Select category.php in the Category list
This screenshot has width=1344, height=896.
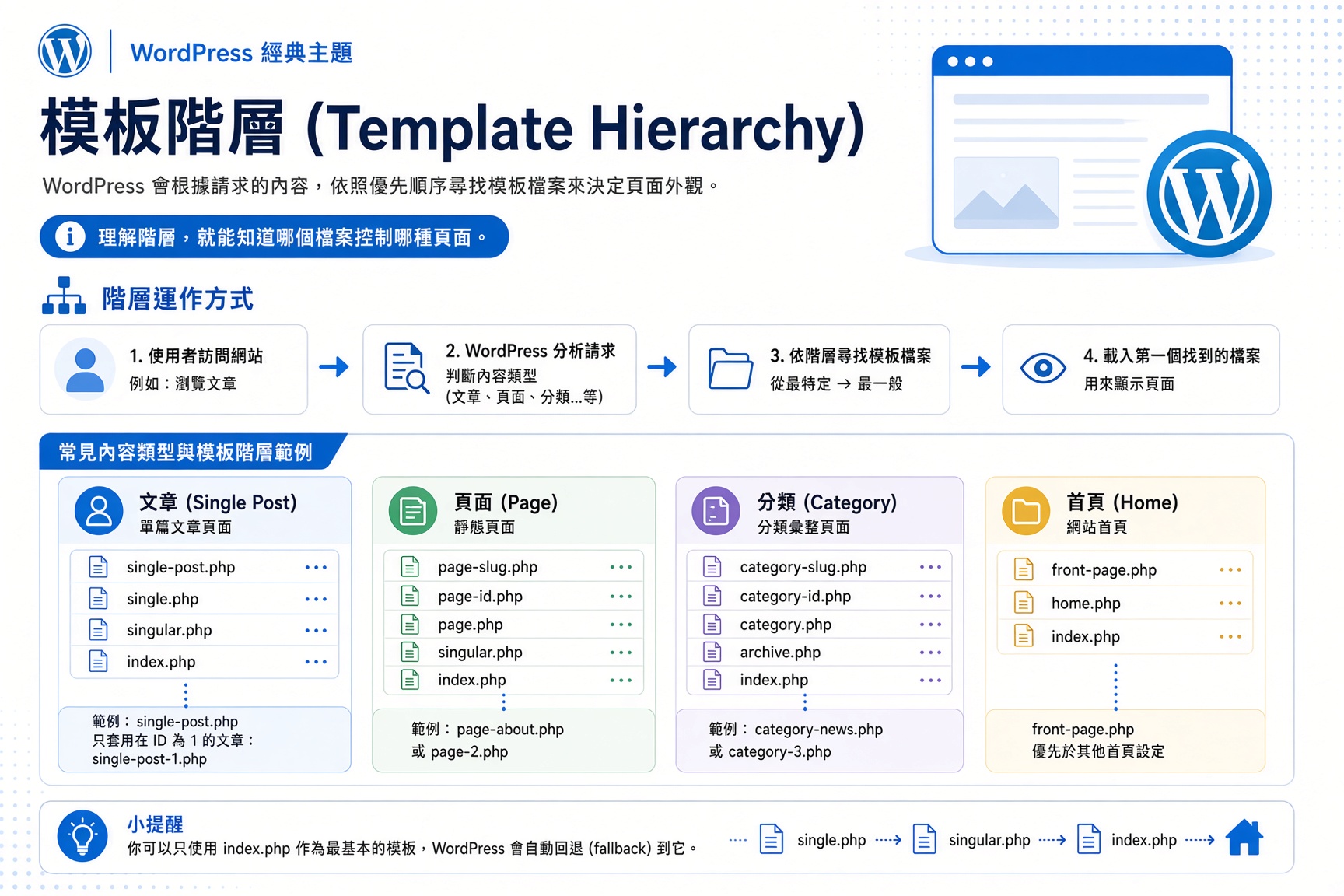(x=786, y=625)
